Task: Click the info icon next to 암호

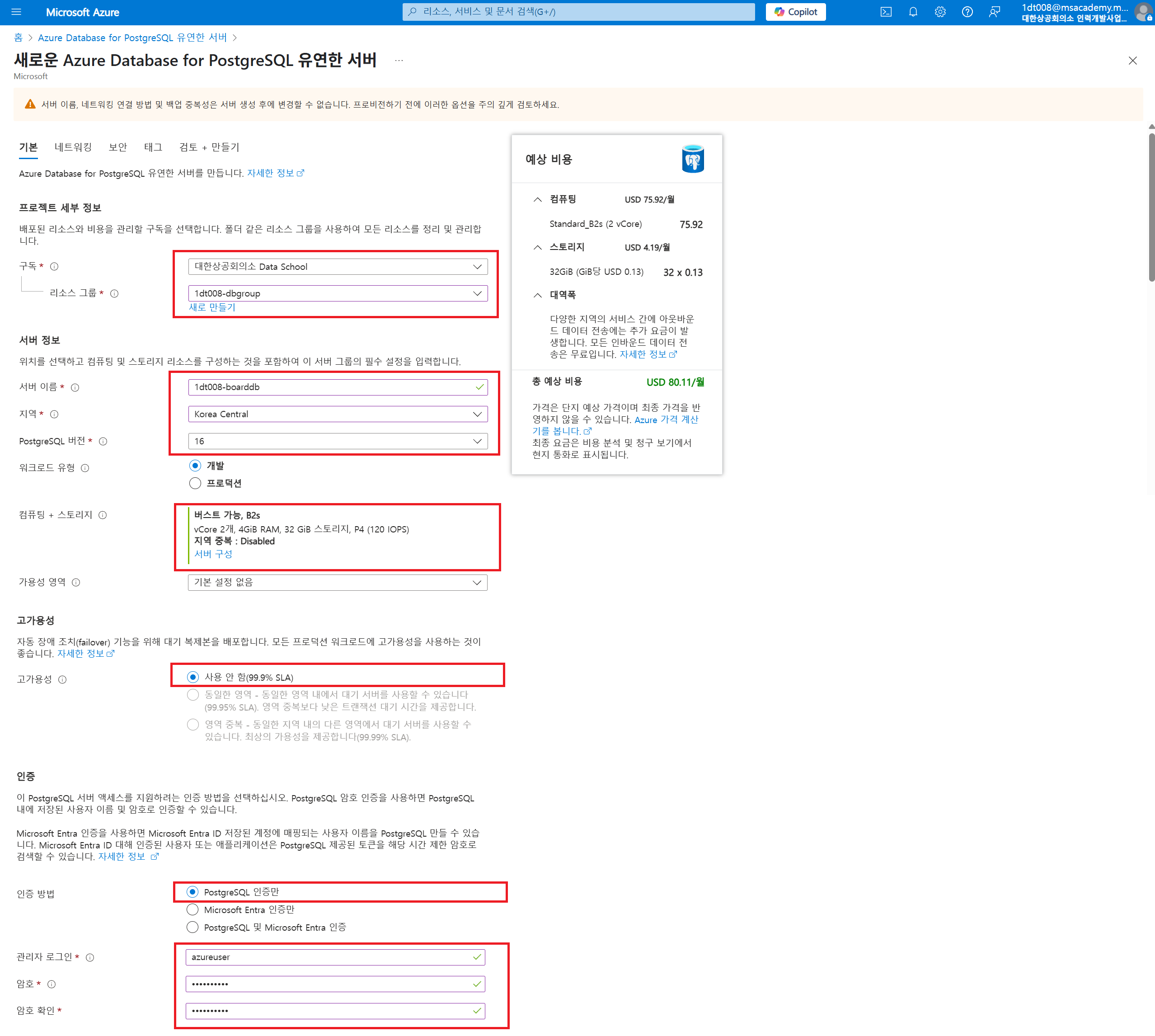Action: pyautogui.click(x=52, y=984)
